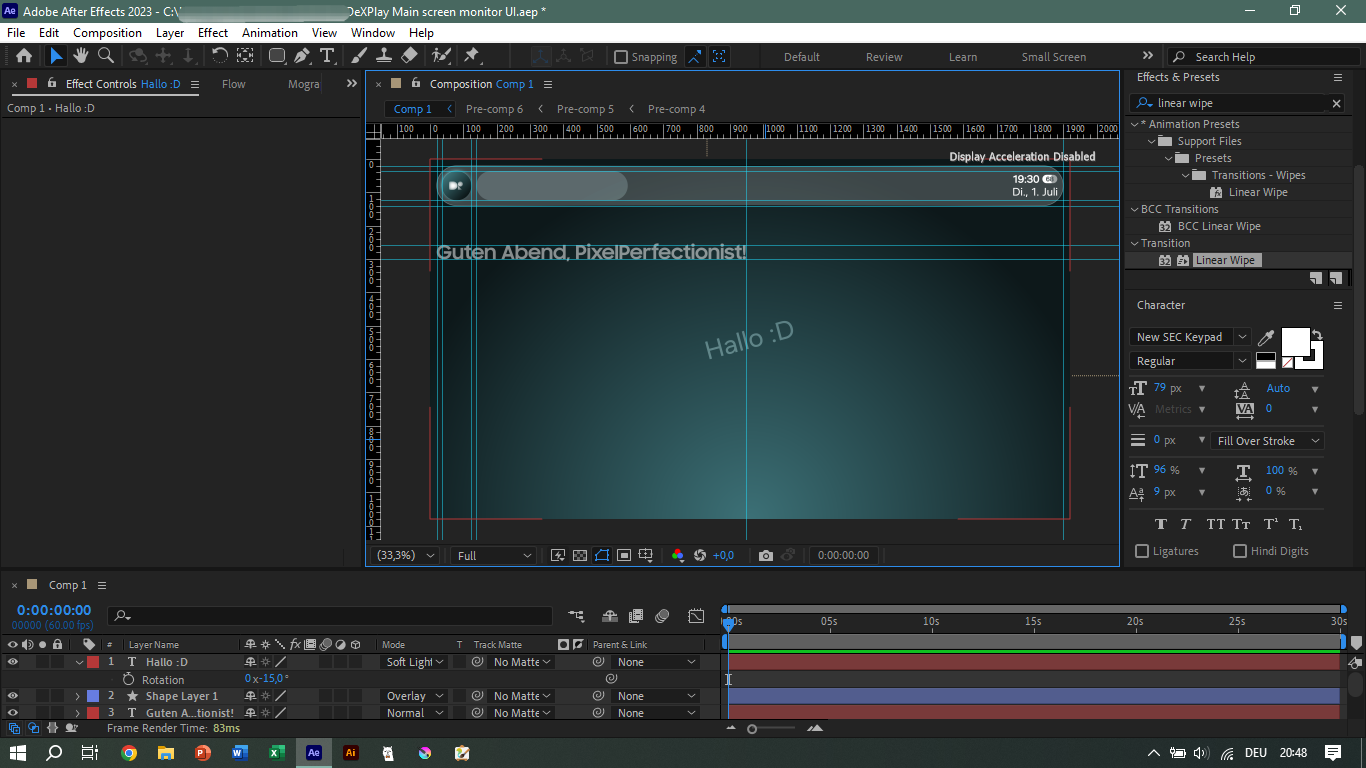
Task: Enable Ligatures in the Character panel
Action: coord(1142,551)
